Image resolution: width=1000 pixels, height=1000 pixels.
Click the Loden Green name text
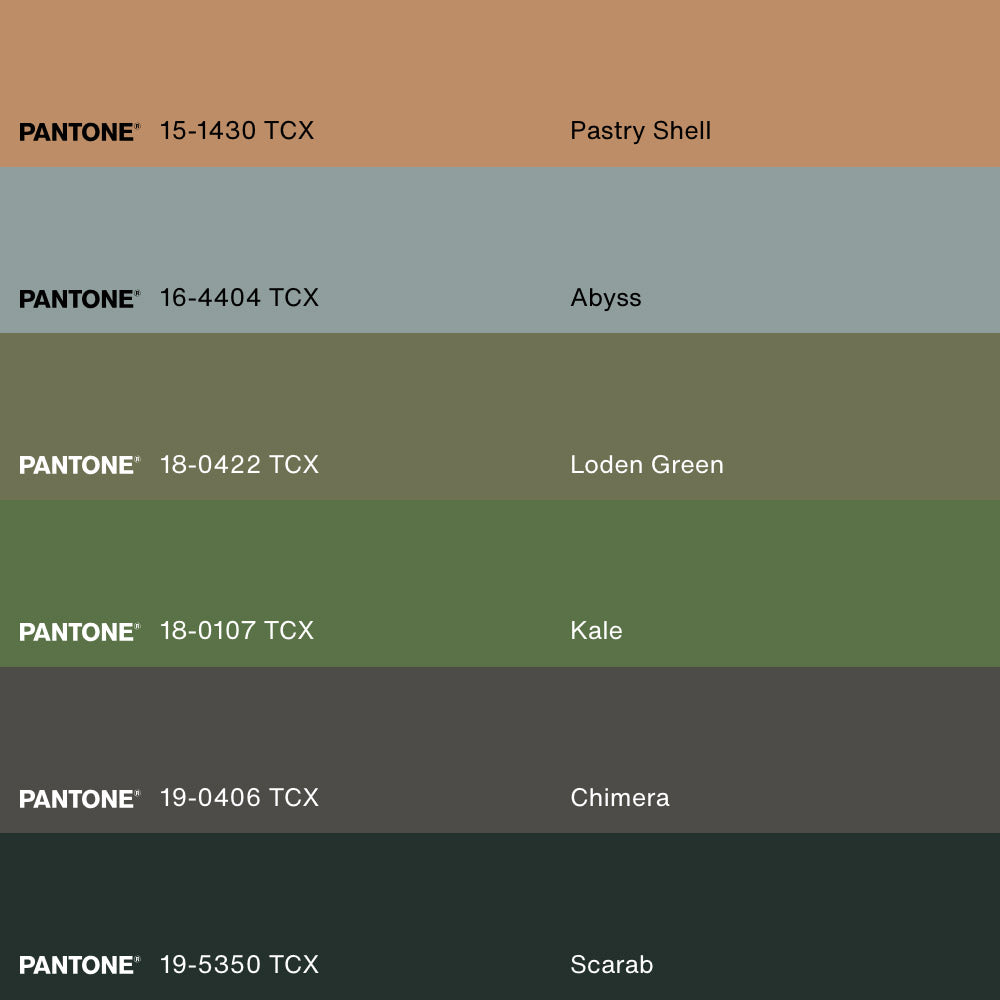[646, 465]
